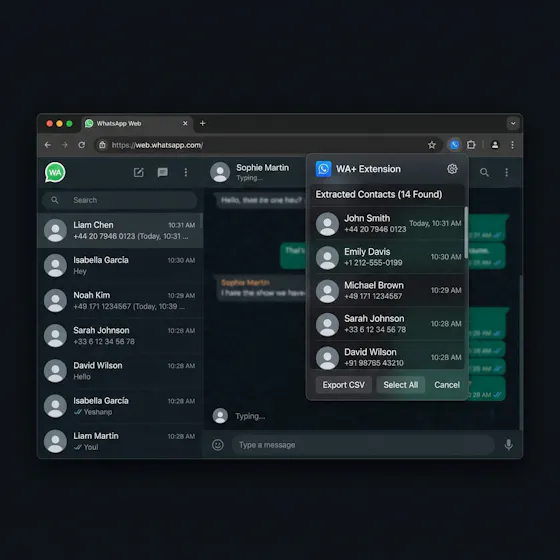Click the WA logo in the sidebar

[55, 172]
